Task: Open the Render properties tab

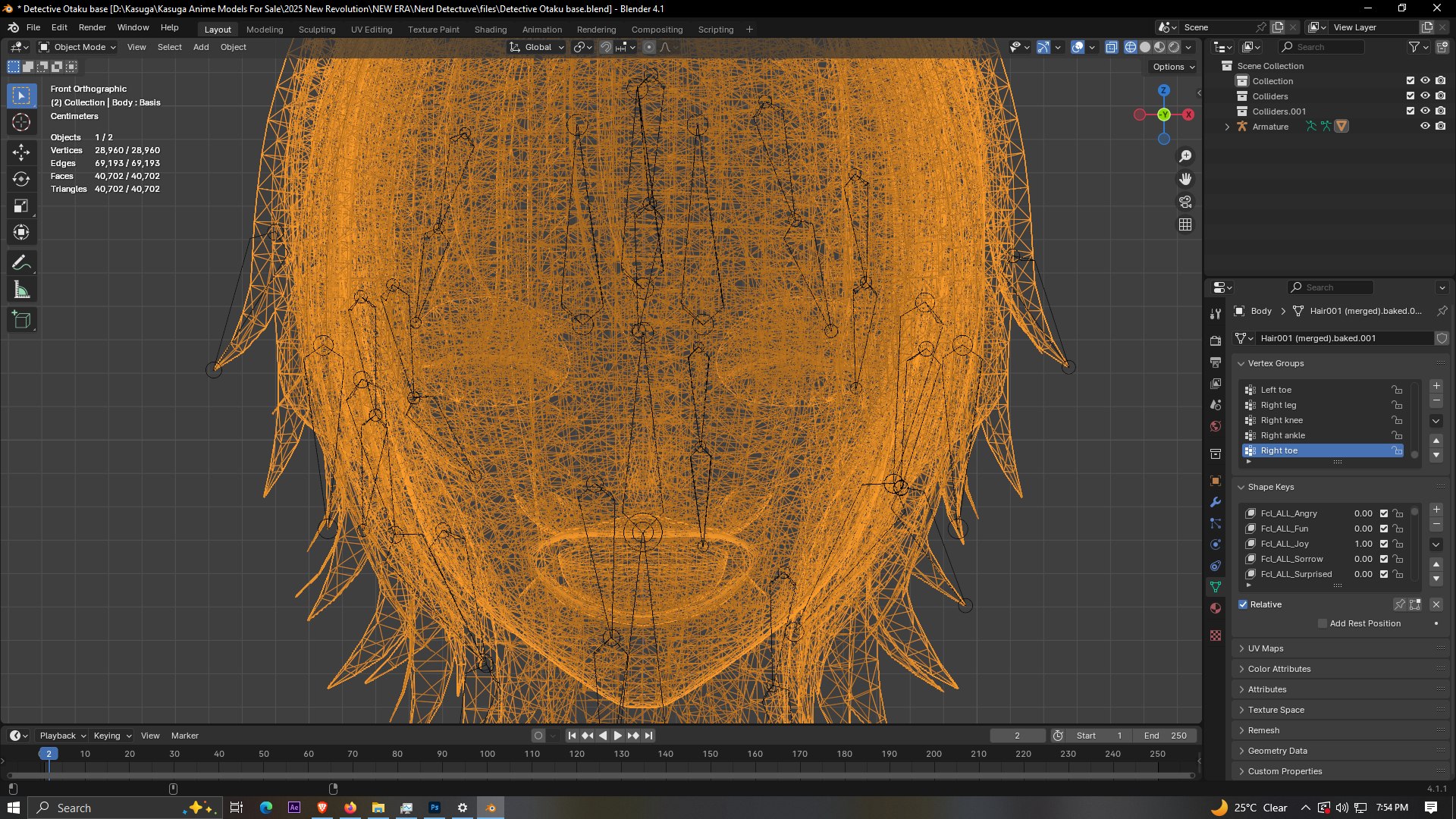Action: (1216, 341)
